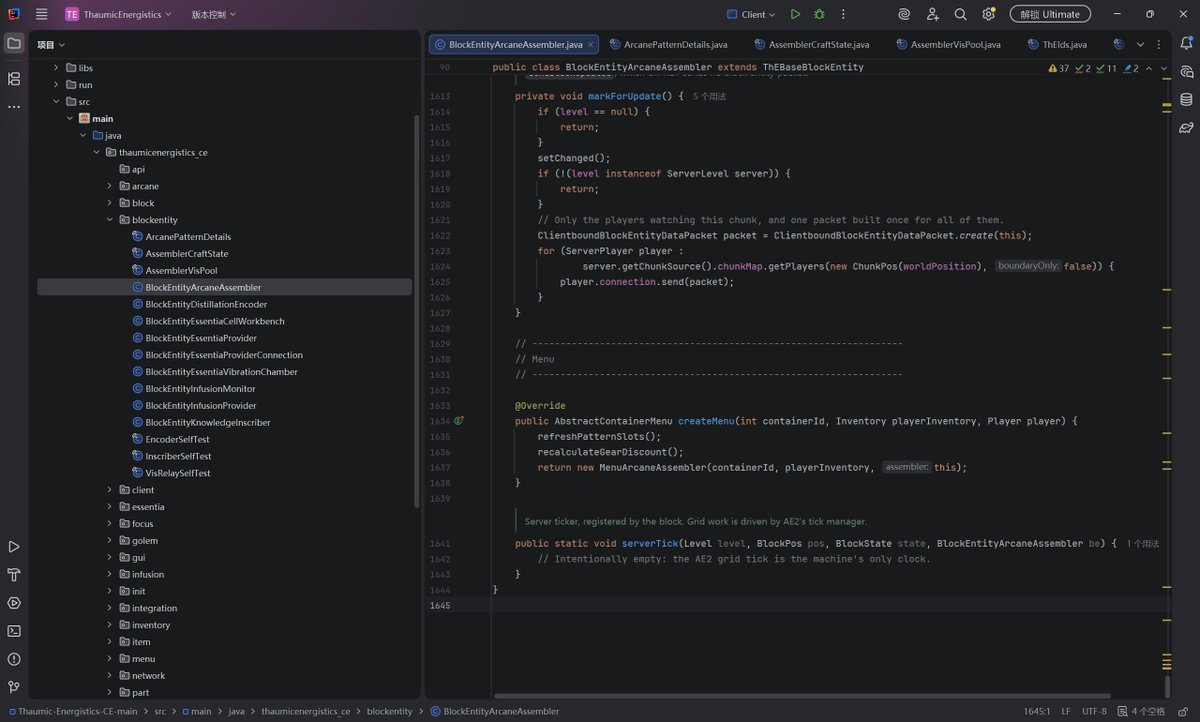The image size is (1200, 722).
Task: Open the Notifications bell panel
Action: (x=1186, y=44)
